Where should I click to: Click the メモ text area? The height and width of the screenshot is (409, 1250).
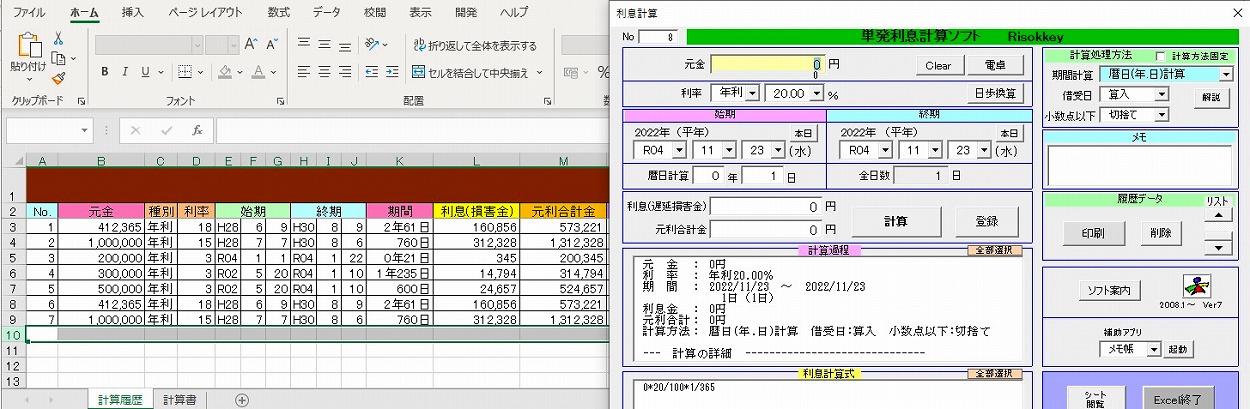pyautogui.click(x=1138, y=166)
